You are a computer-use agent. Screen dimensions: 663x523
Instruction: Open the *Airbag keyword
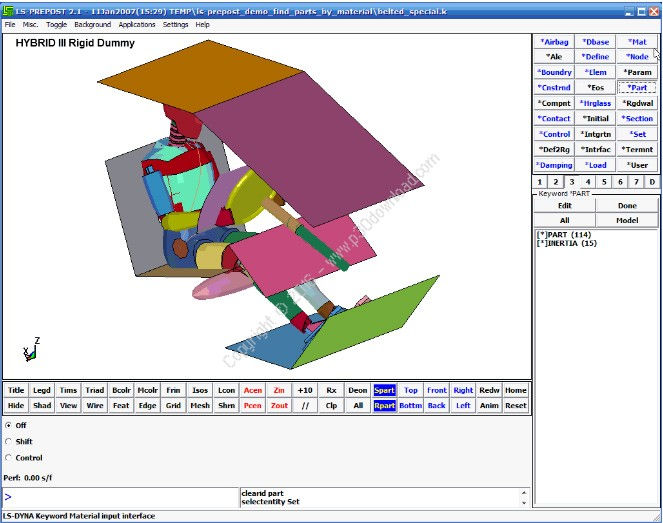[x=554, y=42]
